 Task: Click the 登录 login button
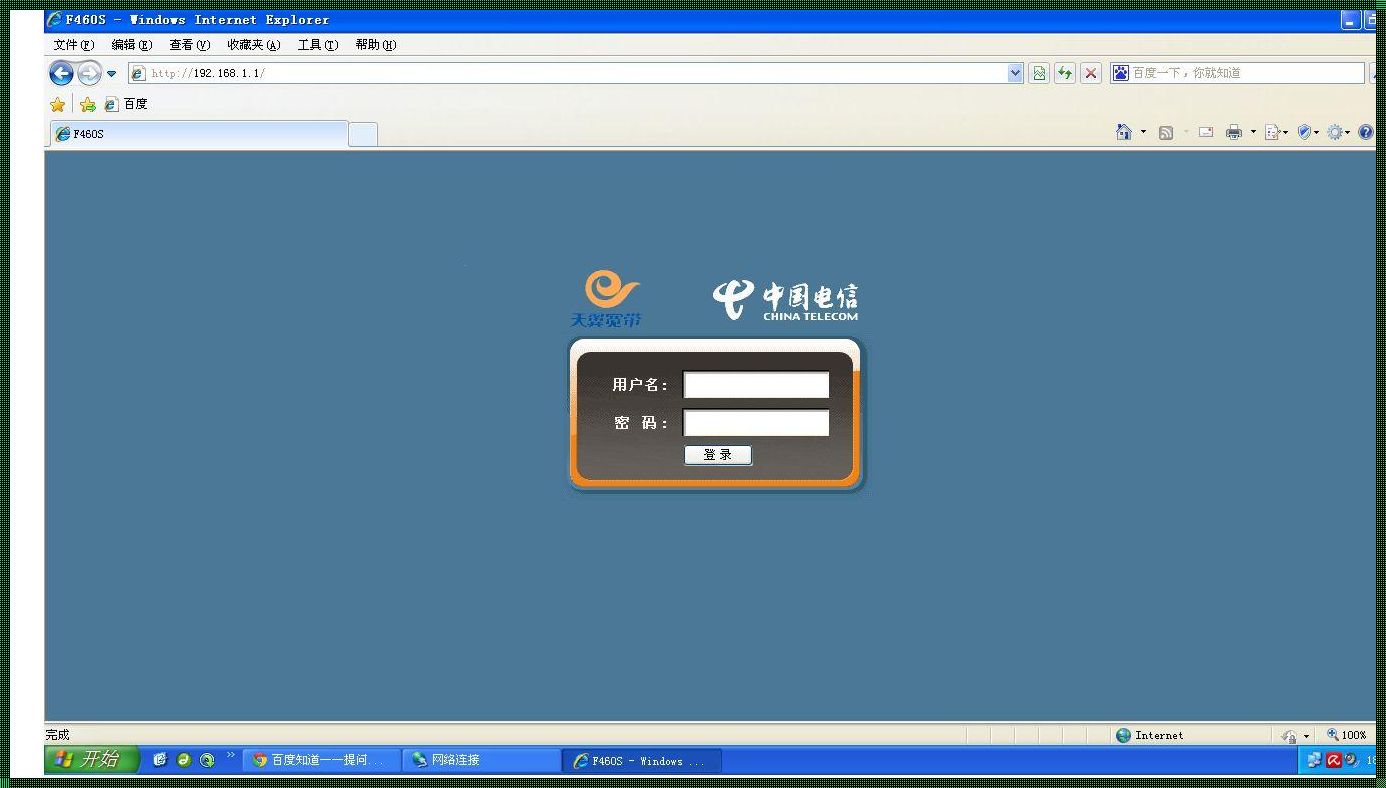pos(718,455)
